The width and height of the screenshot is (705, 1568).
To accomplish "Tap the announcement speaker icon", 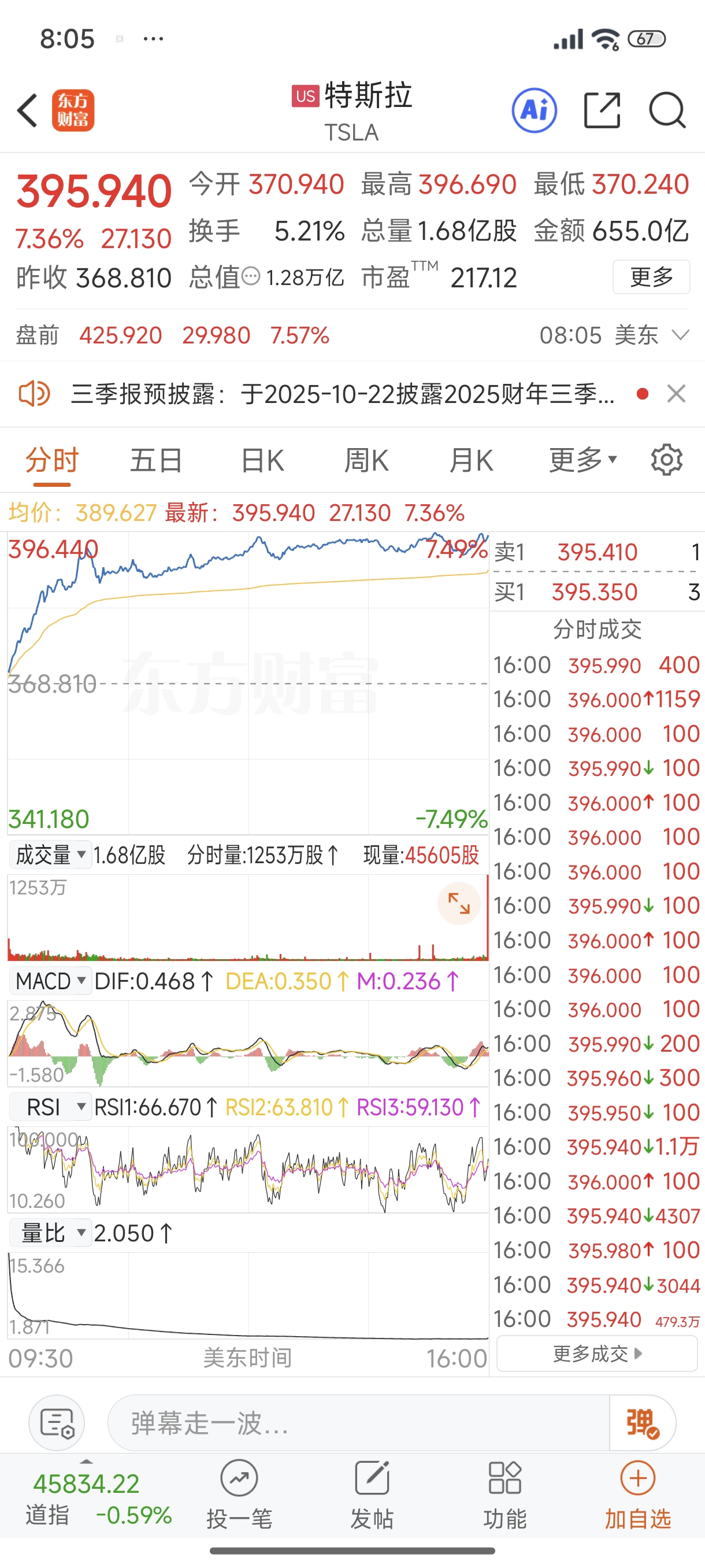I will [34, 394].
